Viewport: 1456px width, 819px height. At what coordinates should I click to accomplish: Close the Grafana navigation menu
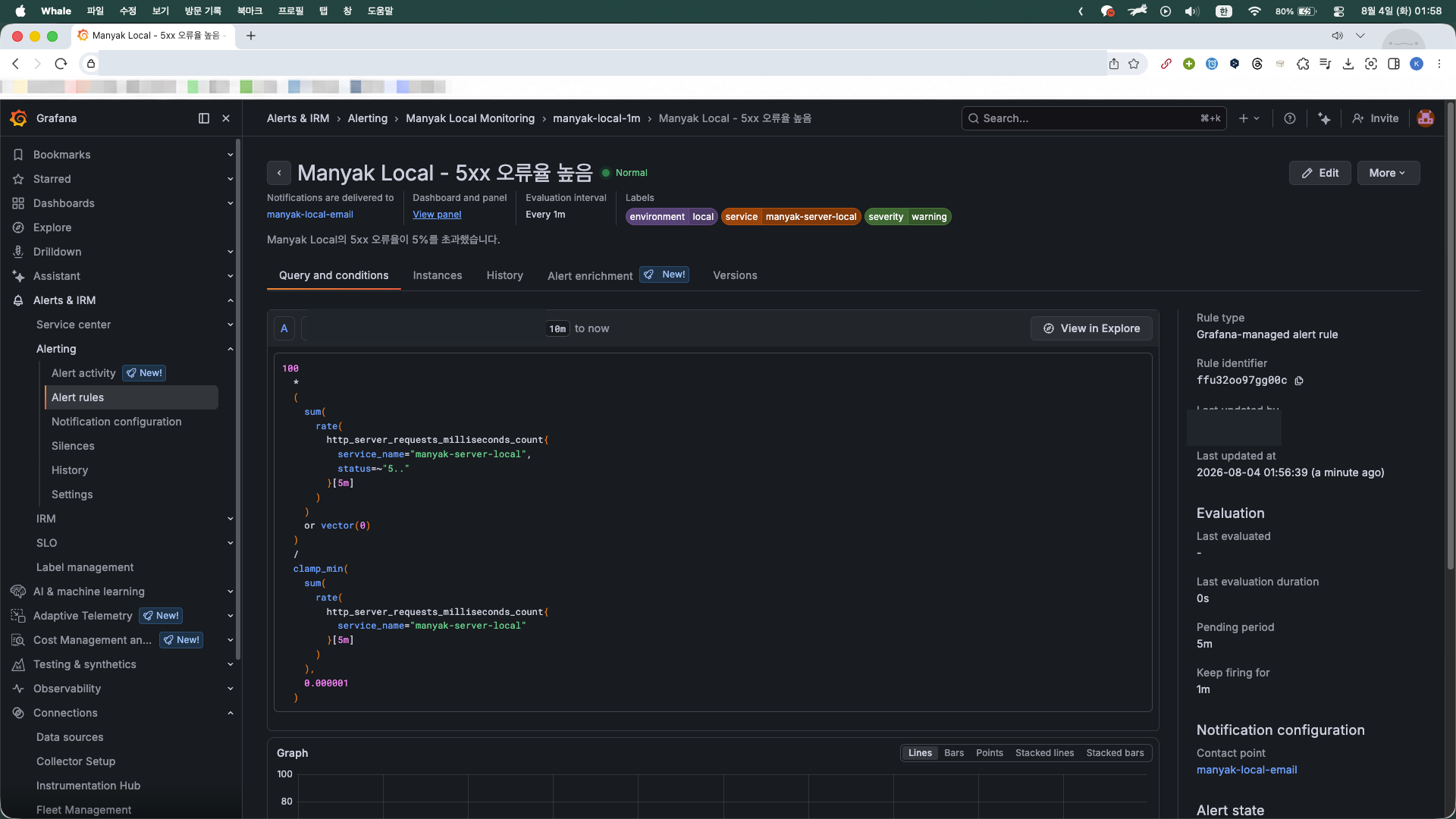pos(226,118)
